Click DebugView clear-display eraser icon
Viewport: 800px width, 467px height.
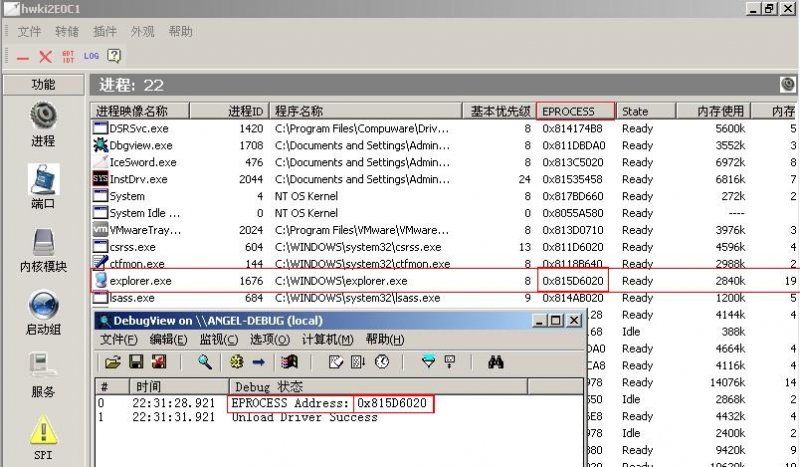[x=336, y=362]
